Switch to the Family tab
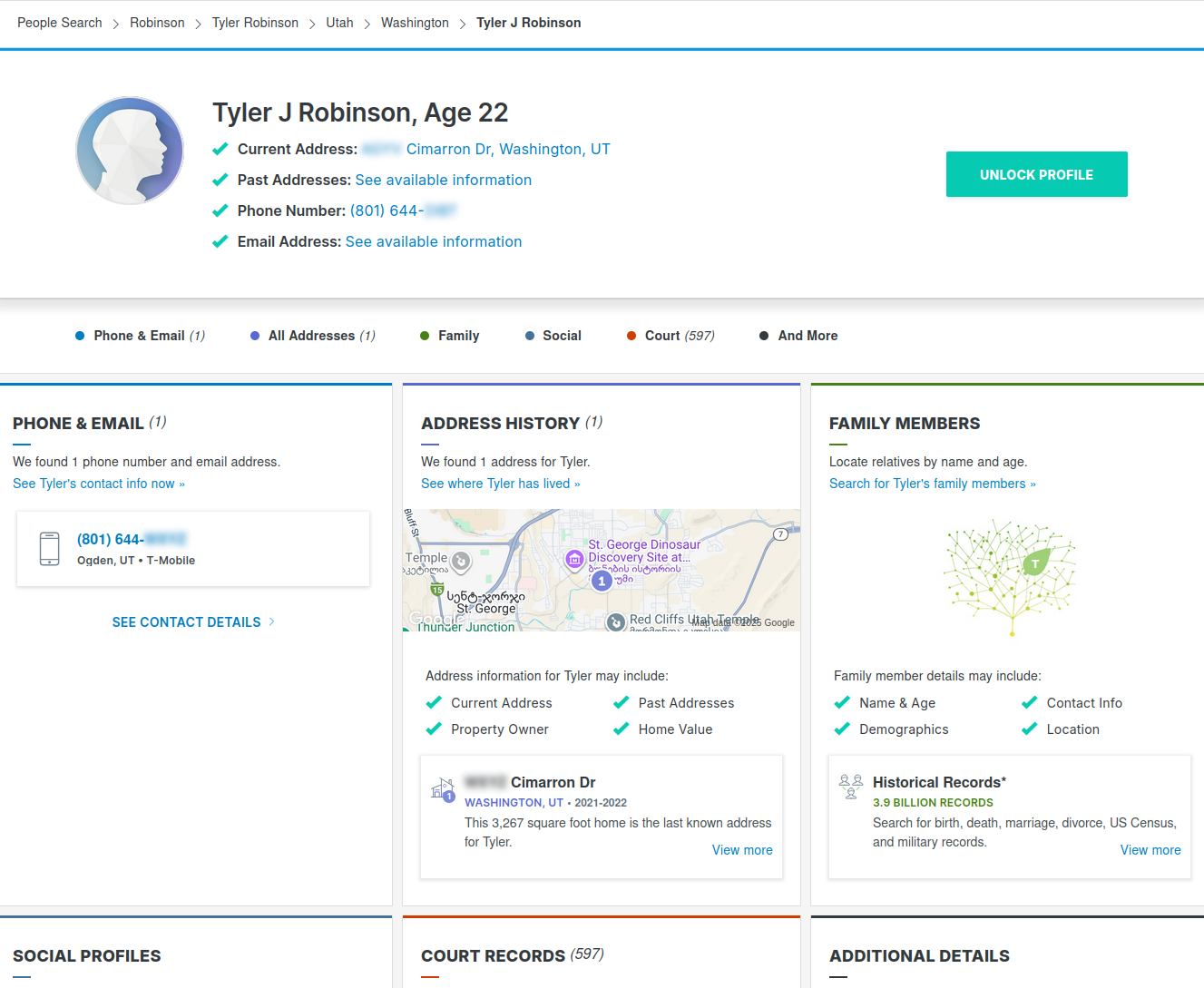The height and width of the screenshot is (988, 1204). (x=450, y=336)
